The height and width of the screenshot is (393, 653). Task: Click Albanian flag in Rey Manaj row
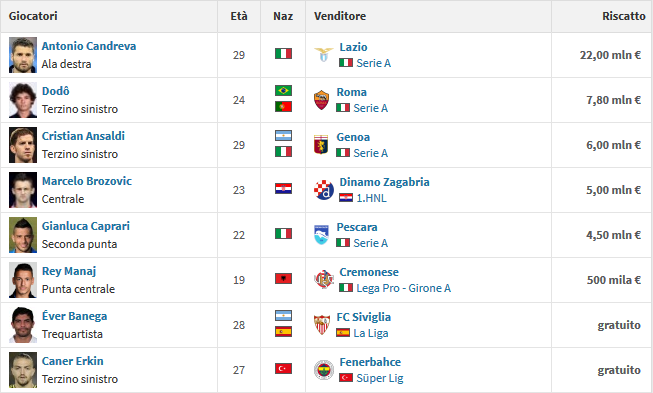(283, 279)
